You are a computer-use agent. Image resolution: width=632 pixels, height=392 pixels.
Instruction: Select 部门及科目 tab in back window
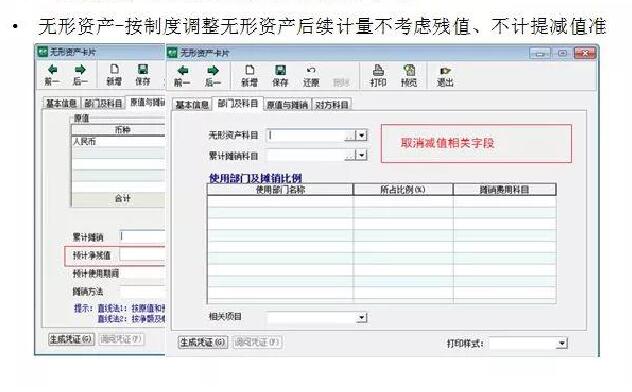[x=103, y=103]
